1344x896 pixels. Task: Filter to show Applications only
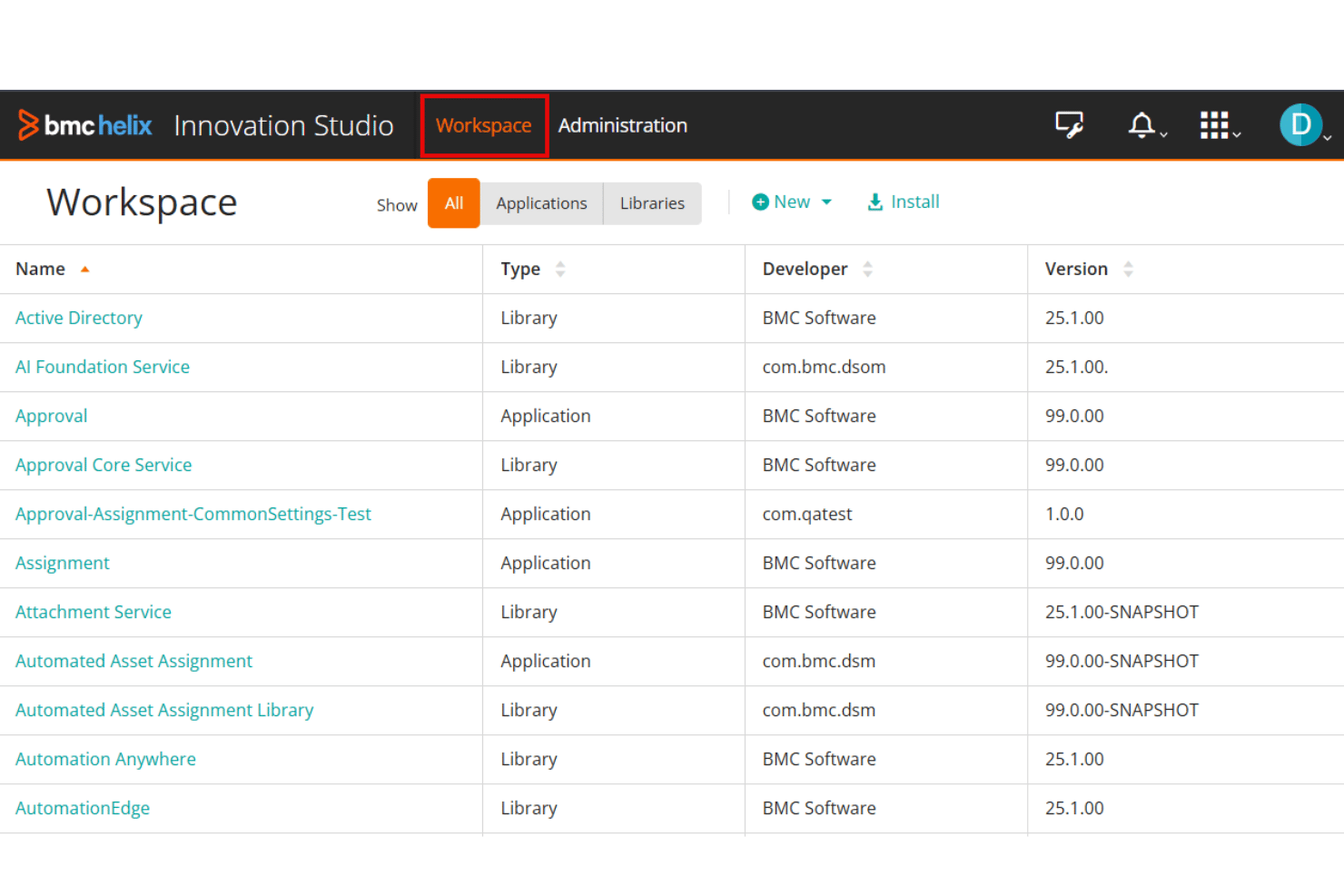[x=541, y=203]
